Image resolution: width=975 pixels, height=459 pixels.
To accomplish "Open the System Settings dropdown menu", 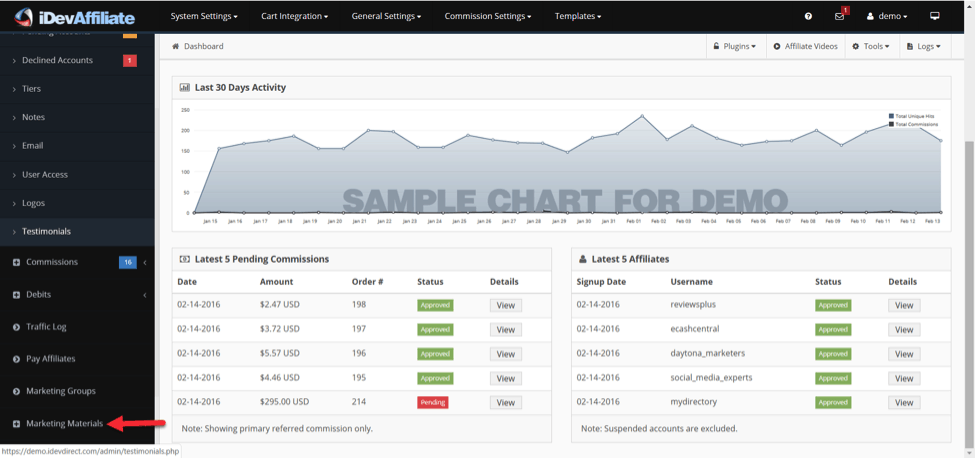I will tap(204, 16).
